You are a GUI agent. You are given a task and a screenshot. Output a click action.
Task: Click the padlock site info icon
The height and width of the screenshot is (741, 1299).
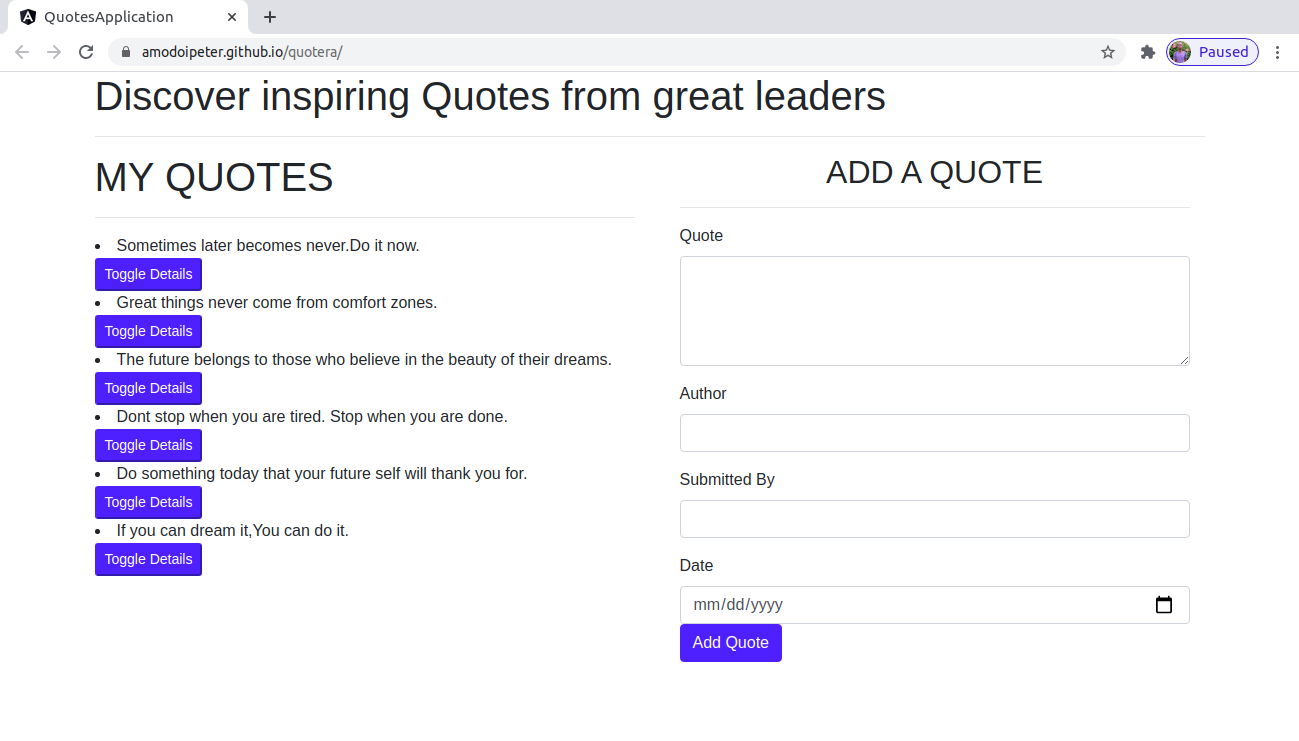[126, 52]
